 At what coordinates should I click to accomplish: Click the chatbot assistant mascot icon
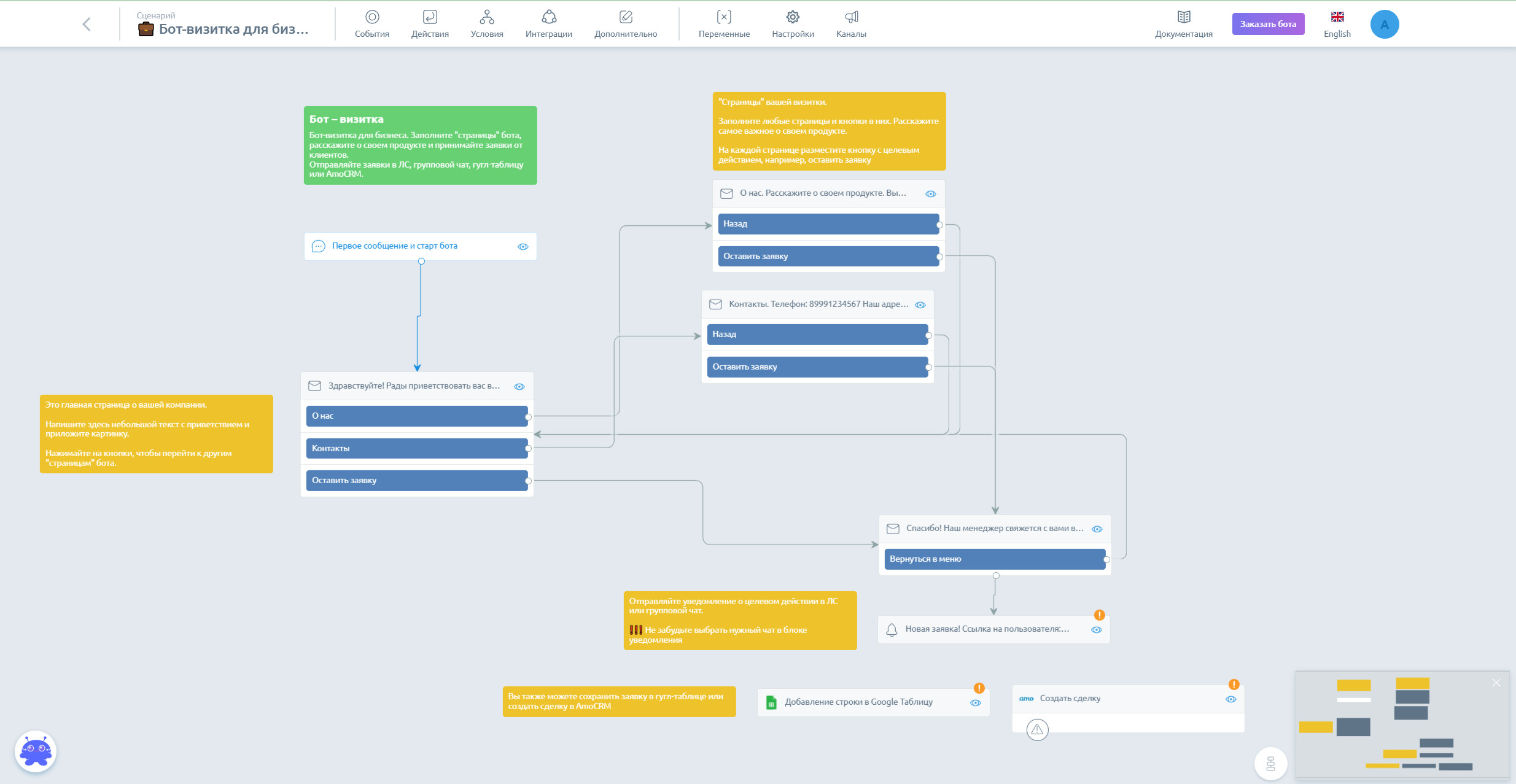coord(36,751)
